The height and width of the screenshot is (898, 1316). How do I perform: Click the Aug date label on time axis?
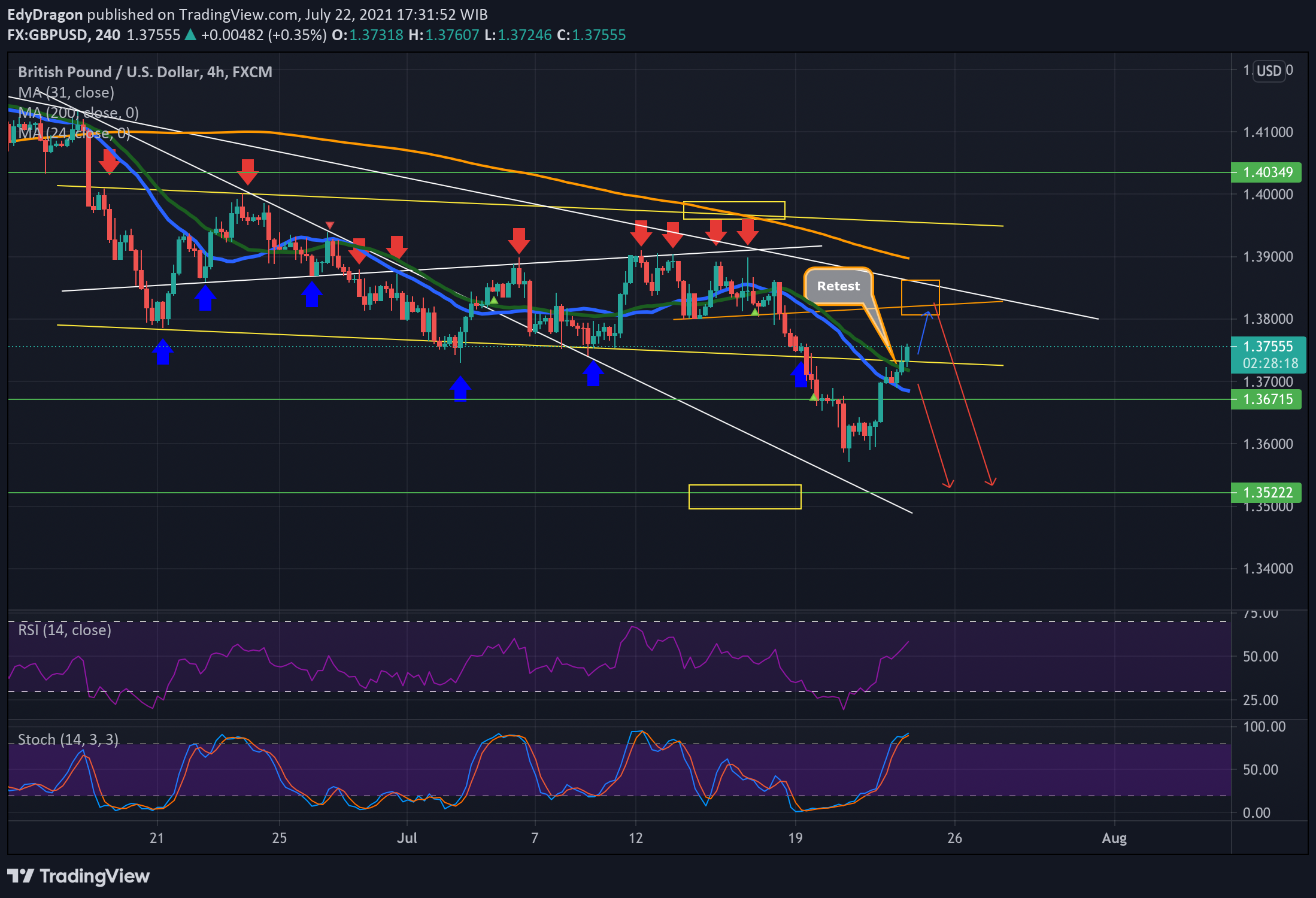coord(1114,838)
